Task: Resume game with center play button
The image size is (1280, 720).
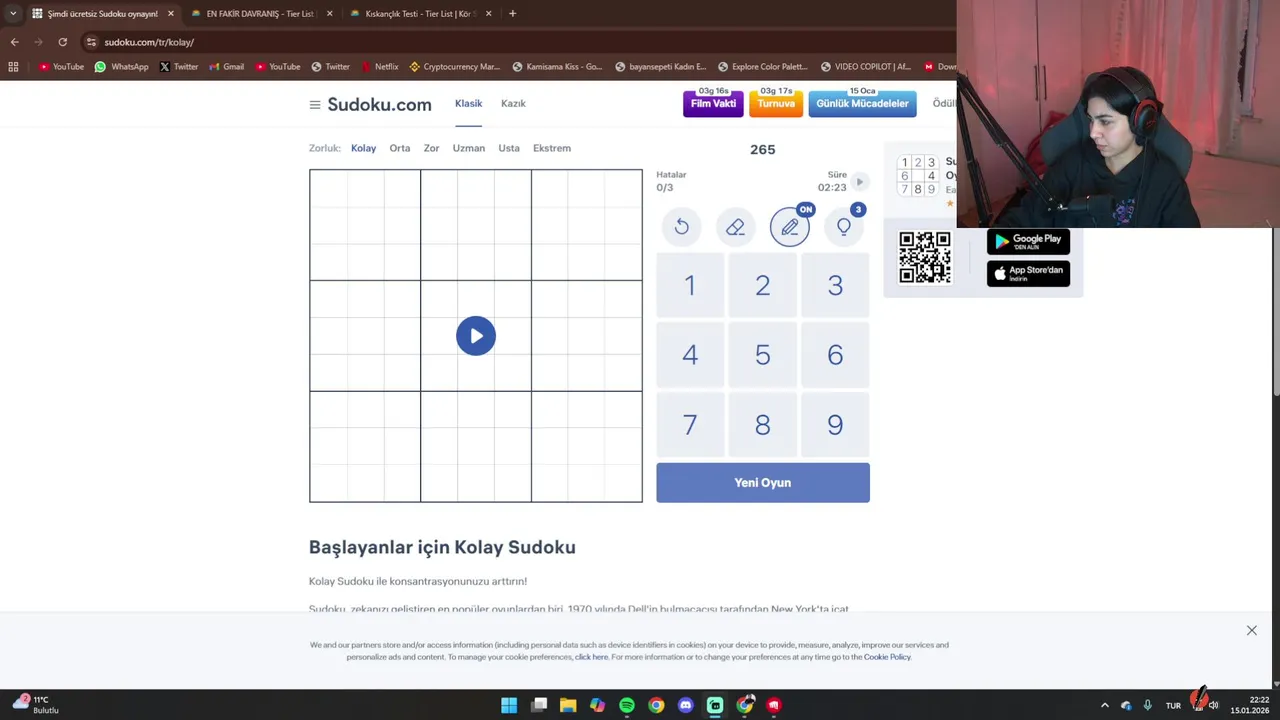Action: pos(476,336)
